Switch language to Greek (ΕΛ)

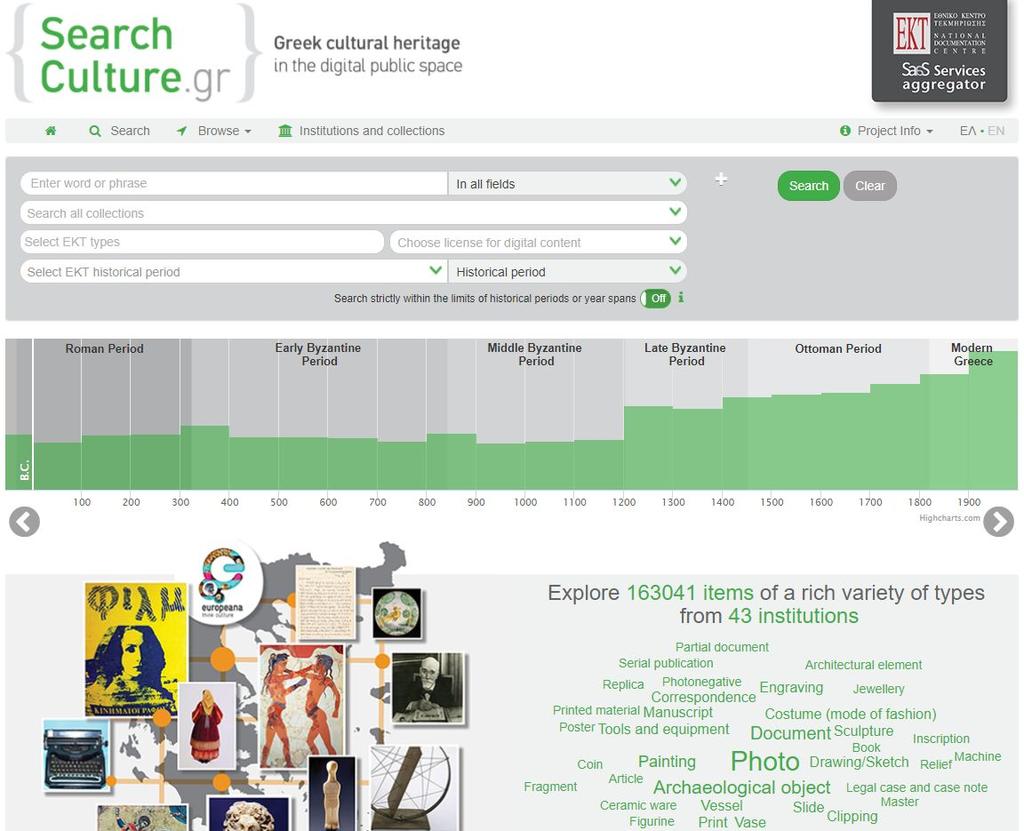pos(967,131)
